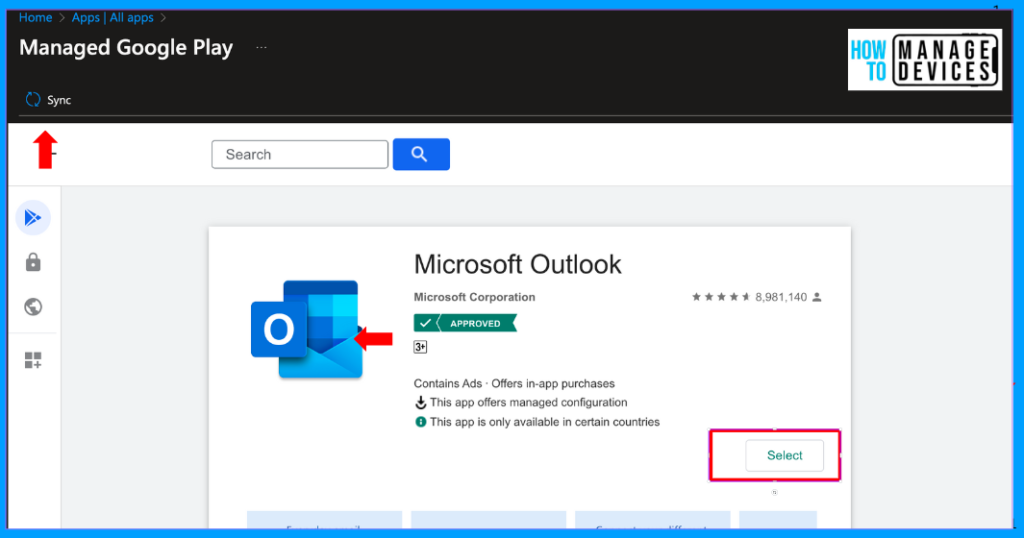The image size is (1024, 538).
Task: Go to Apps | All apps breadcrumb
Action: tap(112, 18)
